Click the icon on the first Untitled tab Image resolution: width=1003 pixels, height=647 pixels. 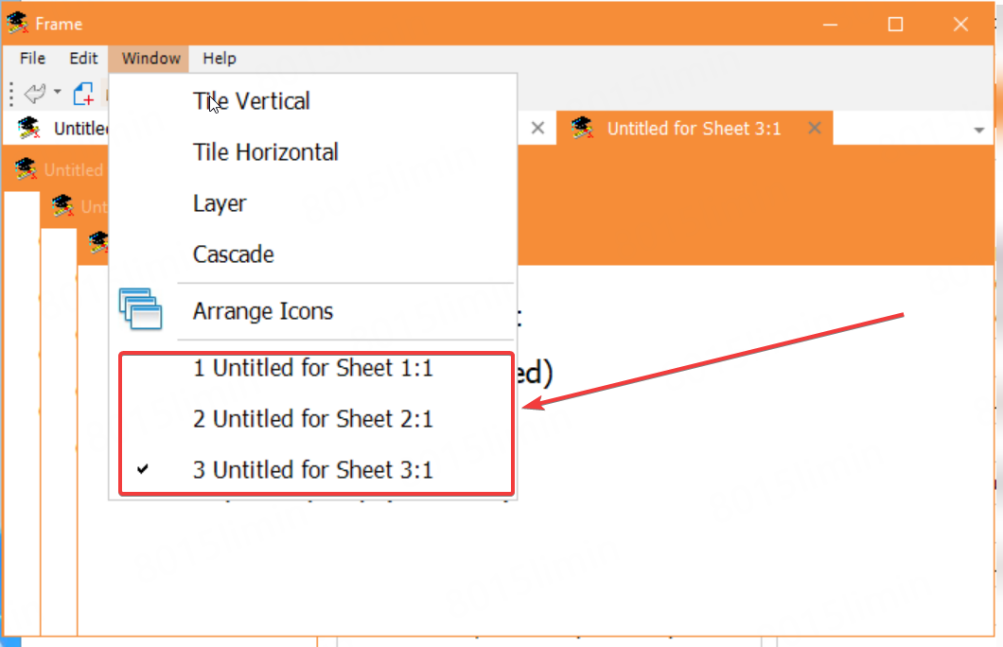pos(29,128)
